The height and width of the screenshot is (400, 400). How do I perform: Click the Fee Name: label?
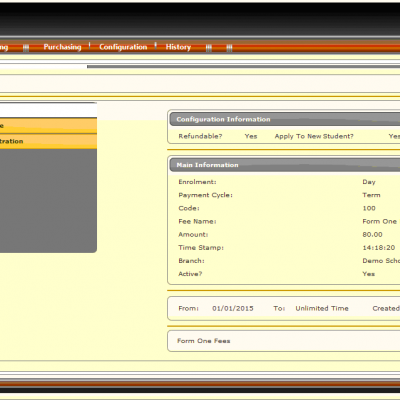coord(197,221)
